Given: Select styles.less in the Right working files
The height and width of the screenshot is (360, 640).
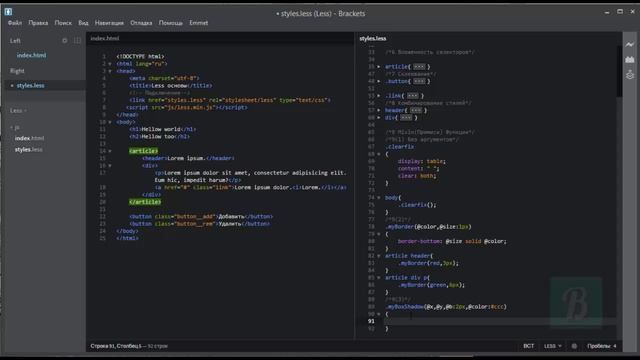Looking at the screenshot, I should [31, 85].
